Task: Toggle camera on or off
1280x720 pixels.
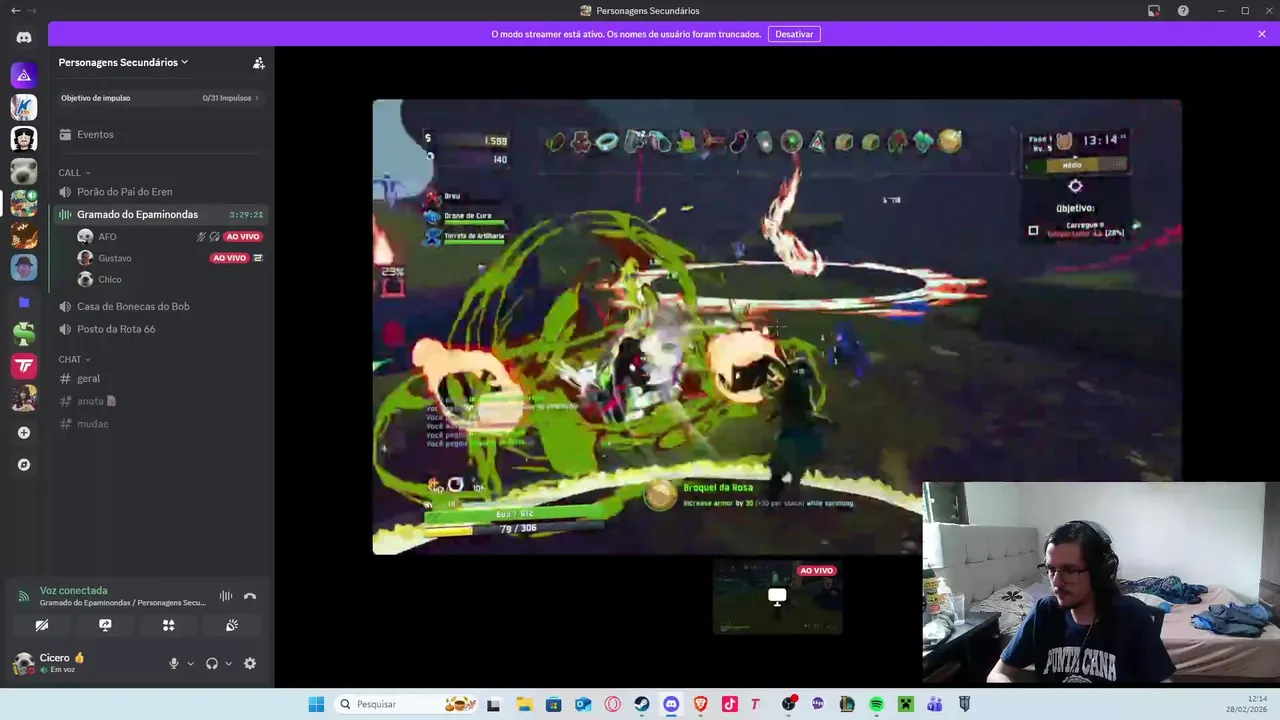Action: point(42,625)
